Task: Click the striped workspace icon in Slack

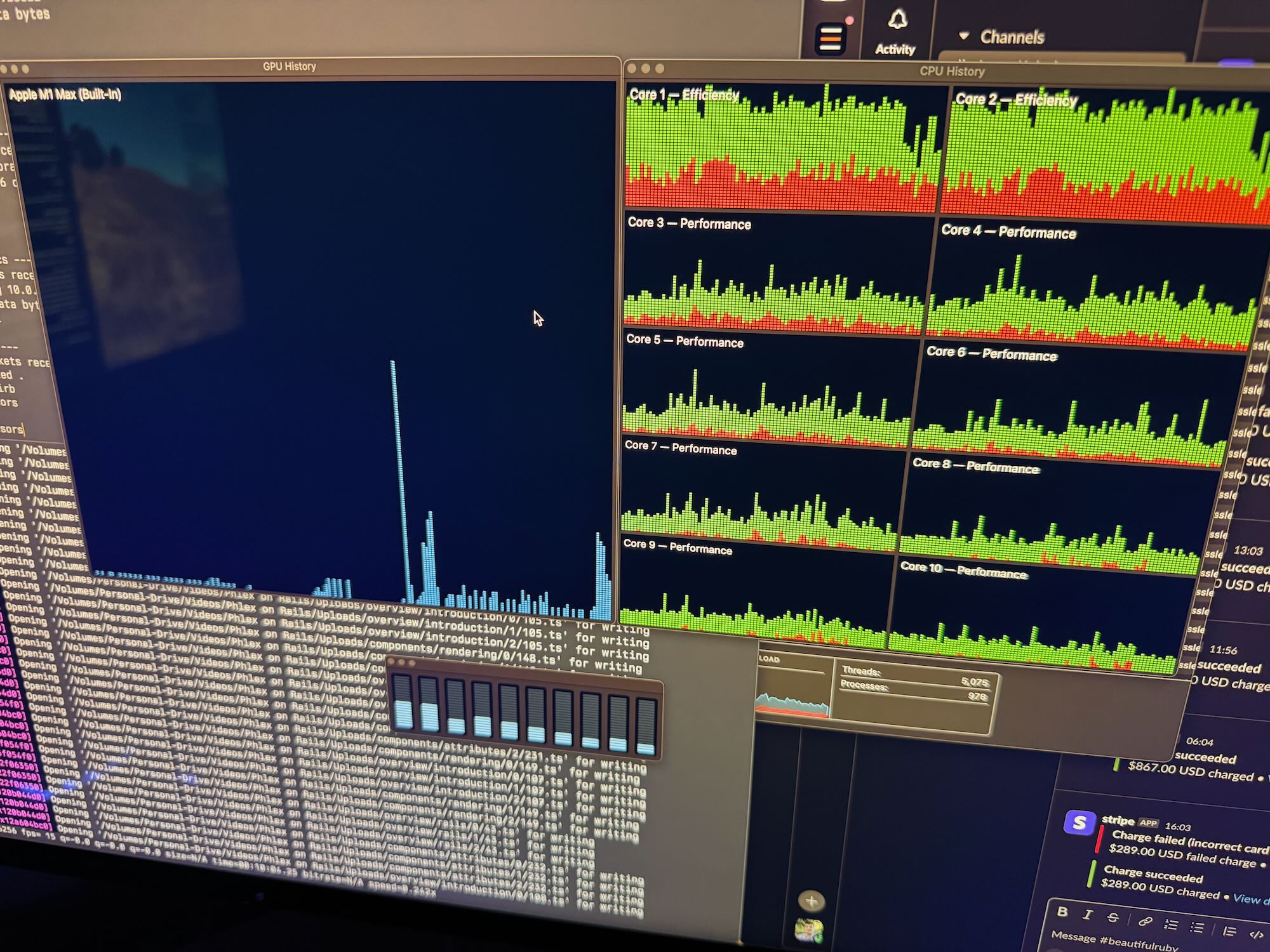Action: (x=831, y=38)
